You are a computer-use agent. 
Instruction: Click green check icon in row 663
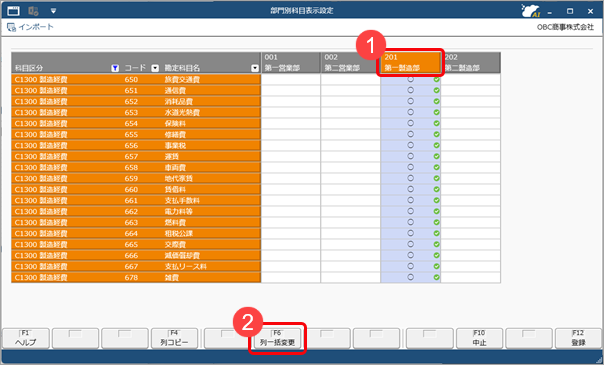click(436, 222)
